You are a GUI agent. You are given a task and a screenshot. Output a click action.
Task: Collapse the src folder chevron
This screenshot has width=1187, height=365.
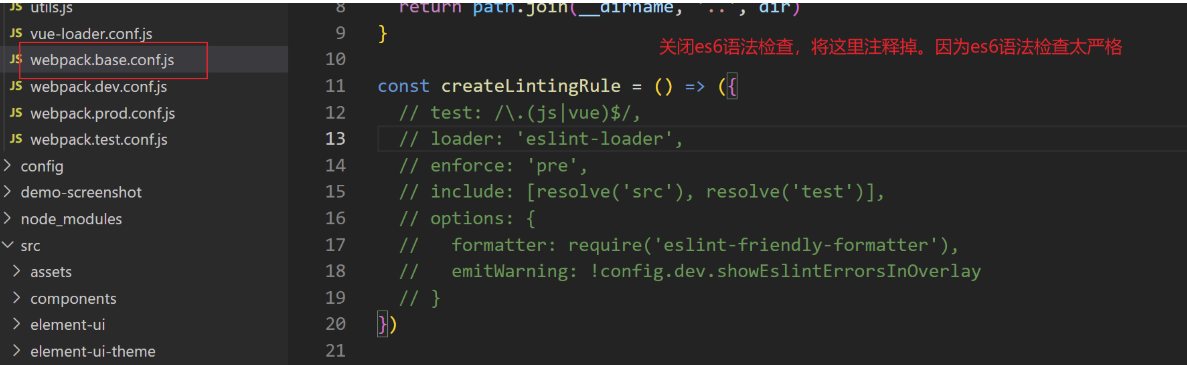point(8,245)
